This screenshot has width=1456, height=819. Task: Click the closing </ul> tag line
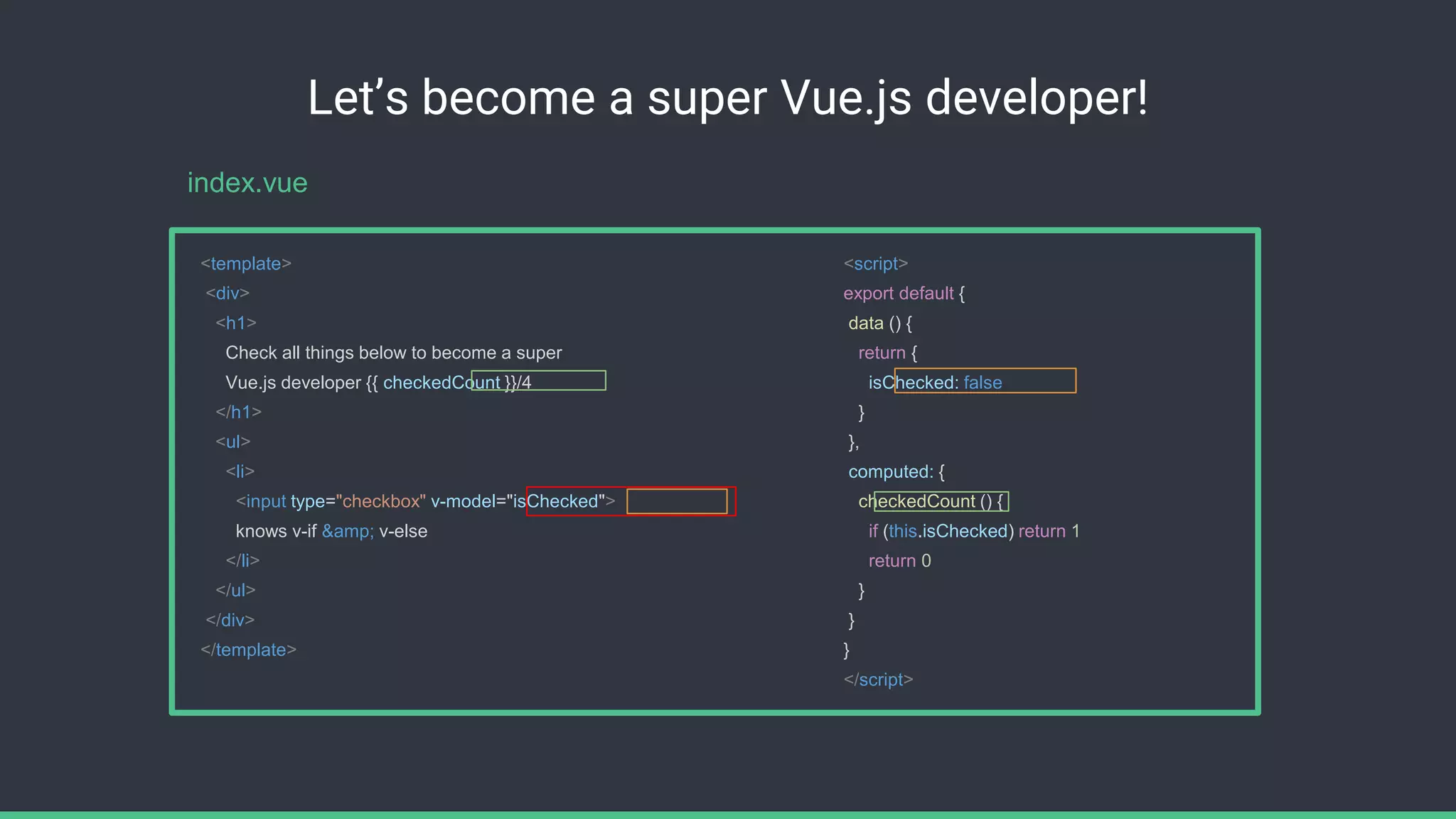pos(235,590)
